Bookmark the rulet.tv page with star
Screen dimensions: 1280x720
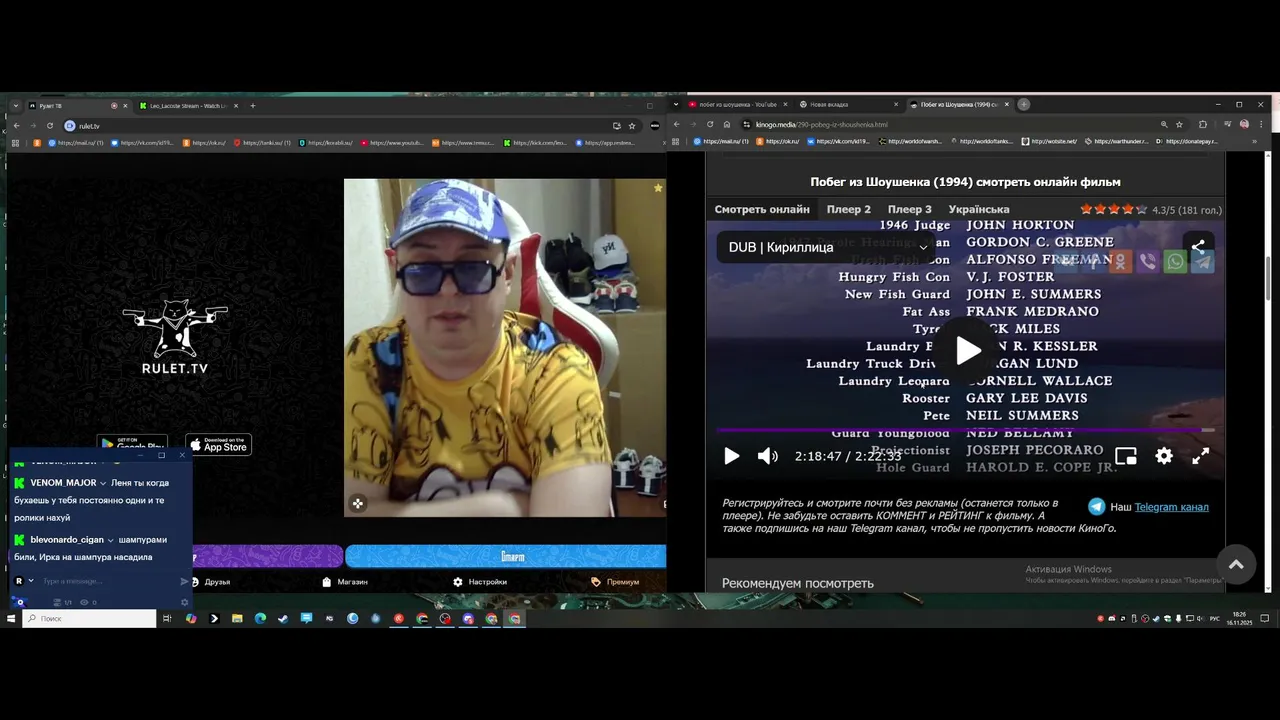pos(631,125)
